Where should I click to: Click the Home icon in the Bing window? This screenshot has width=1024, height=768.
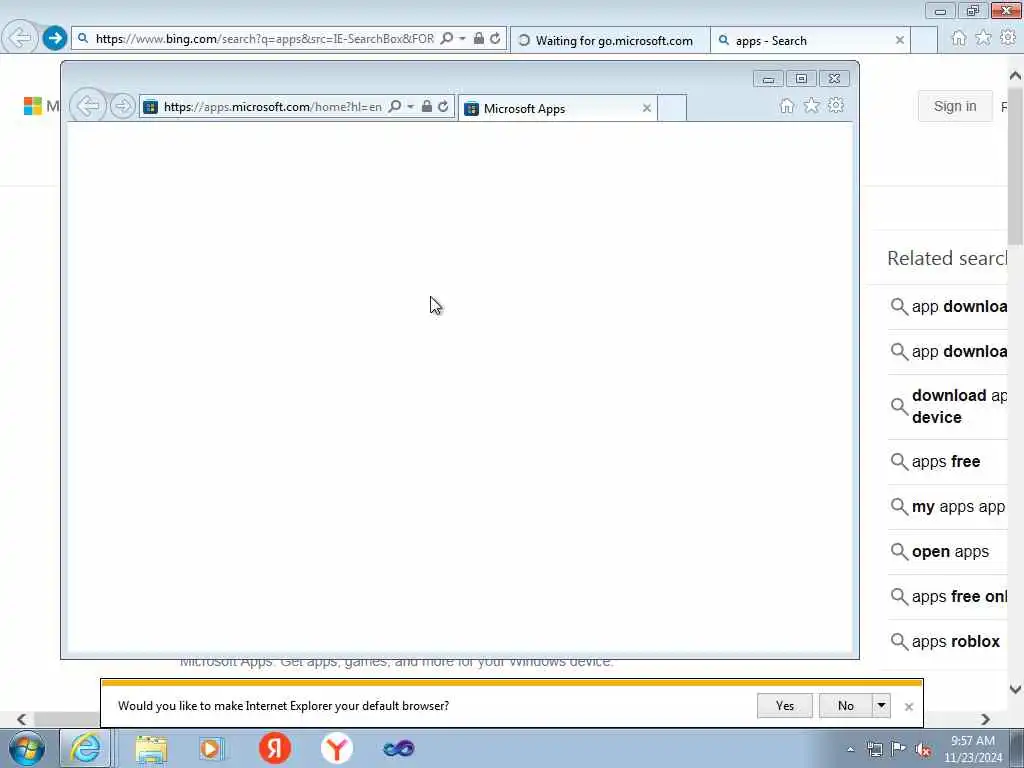click(x=959, y=38)
